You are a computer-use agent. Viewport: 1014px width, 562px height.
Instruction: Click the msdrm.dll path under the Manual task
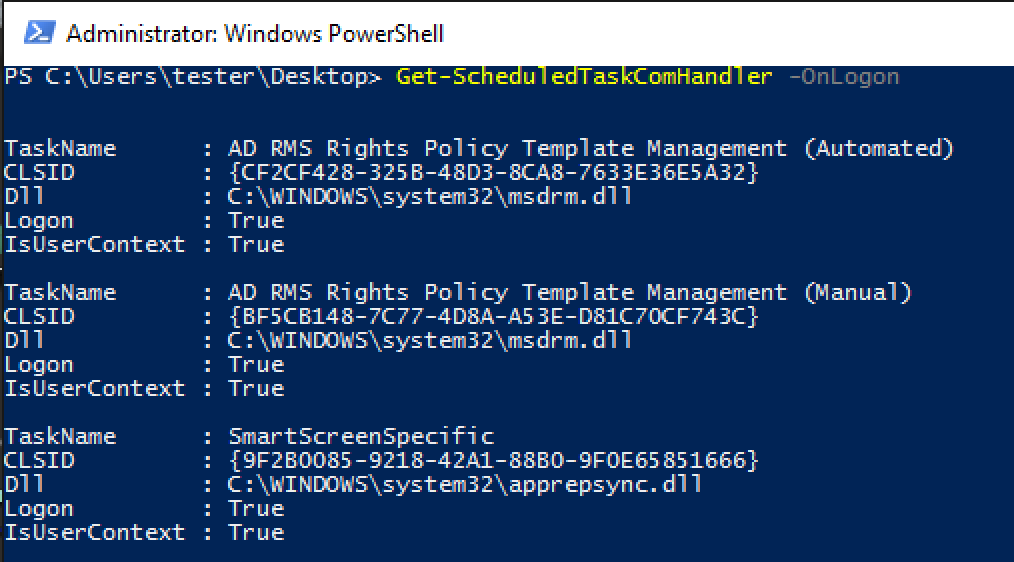tap(430, 340)
